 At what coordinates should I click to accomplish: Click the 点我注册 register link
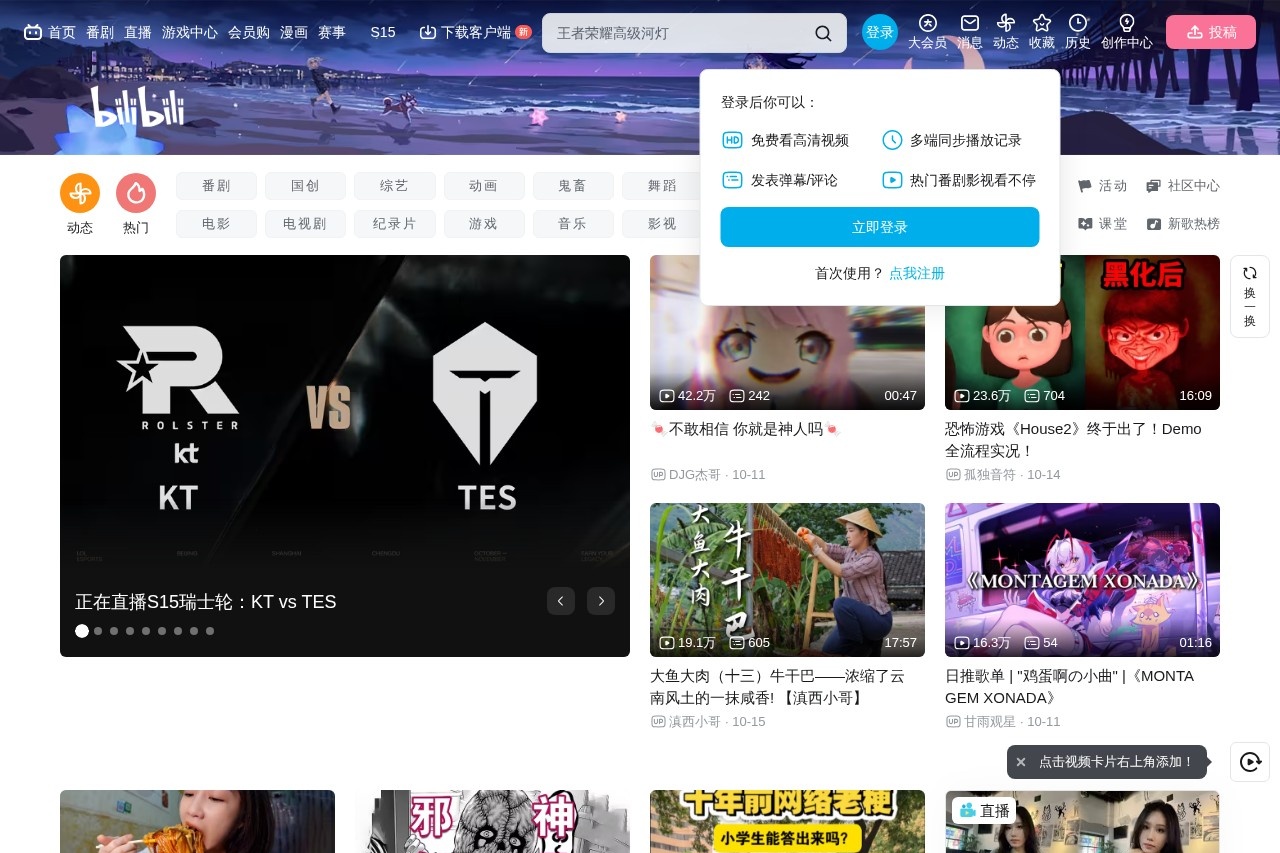click(x=916, y=273)
